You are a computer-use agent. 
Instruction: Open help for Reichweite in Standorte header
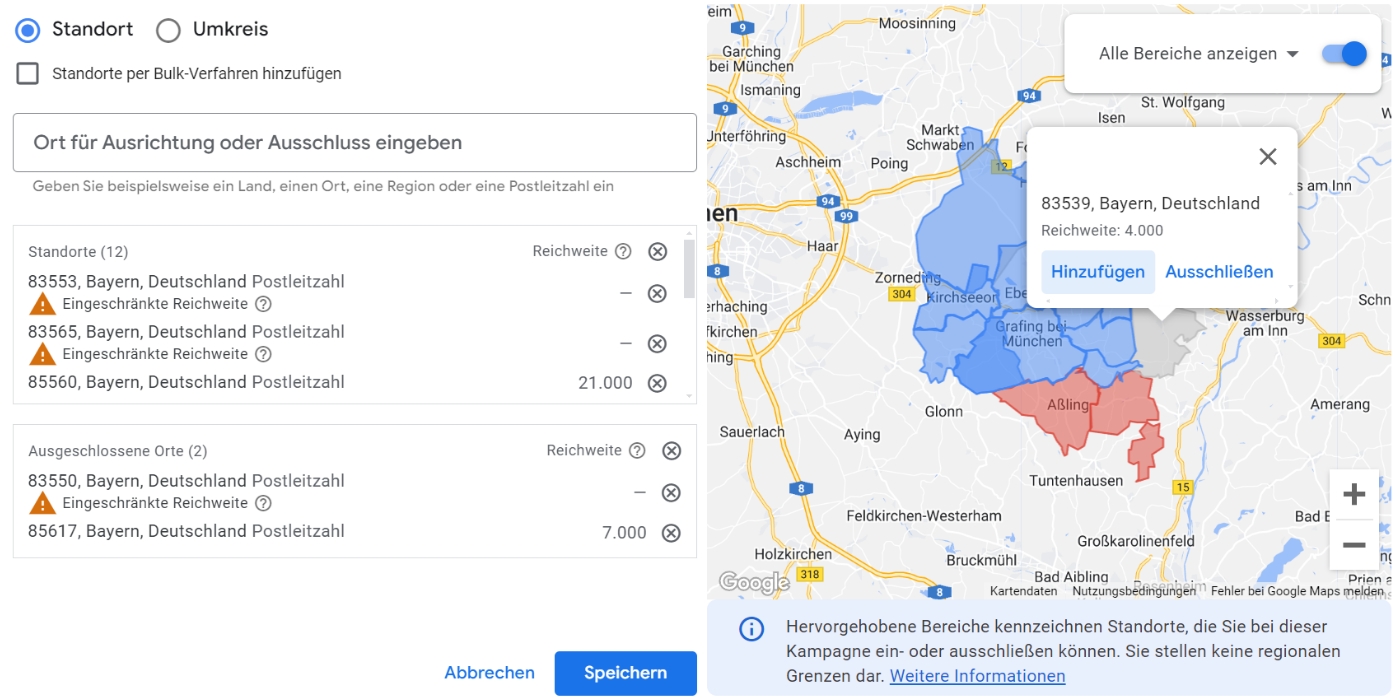623,251
